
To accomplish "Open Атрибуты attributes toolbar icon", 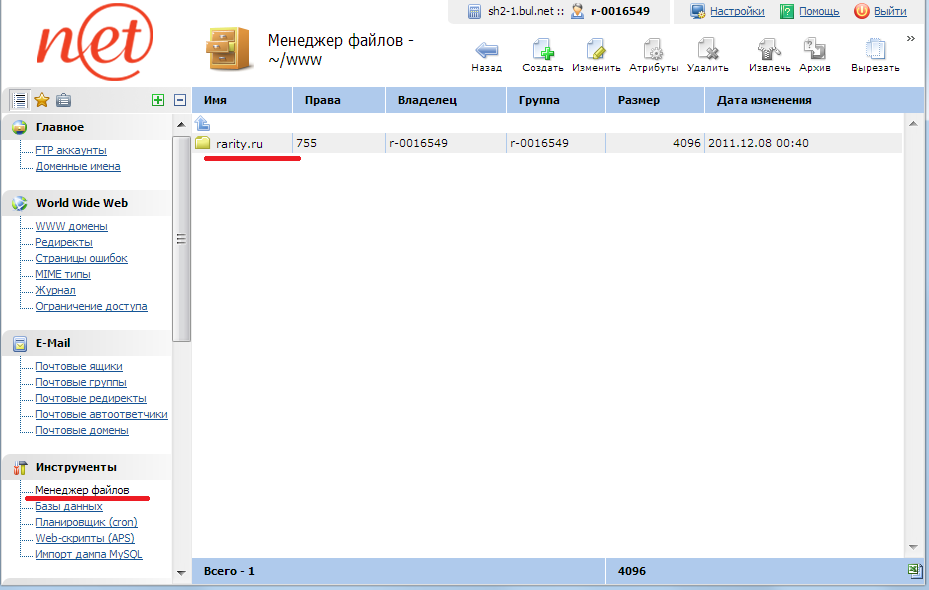I will coord(653,50).
